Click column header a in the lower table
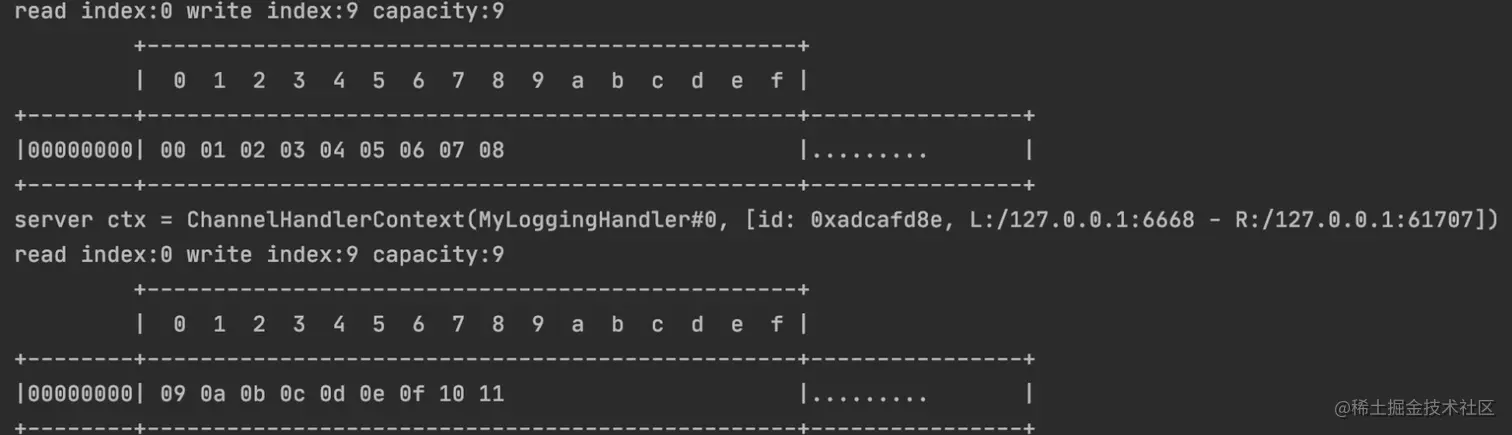The image size is (1512, 435). (577, 324)
